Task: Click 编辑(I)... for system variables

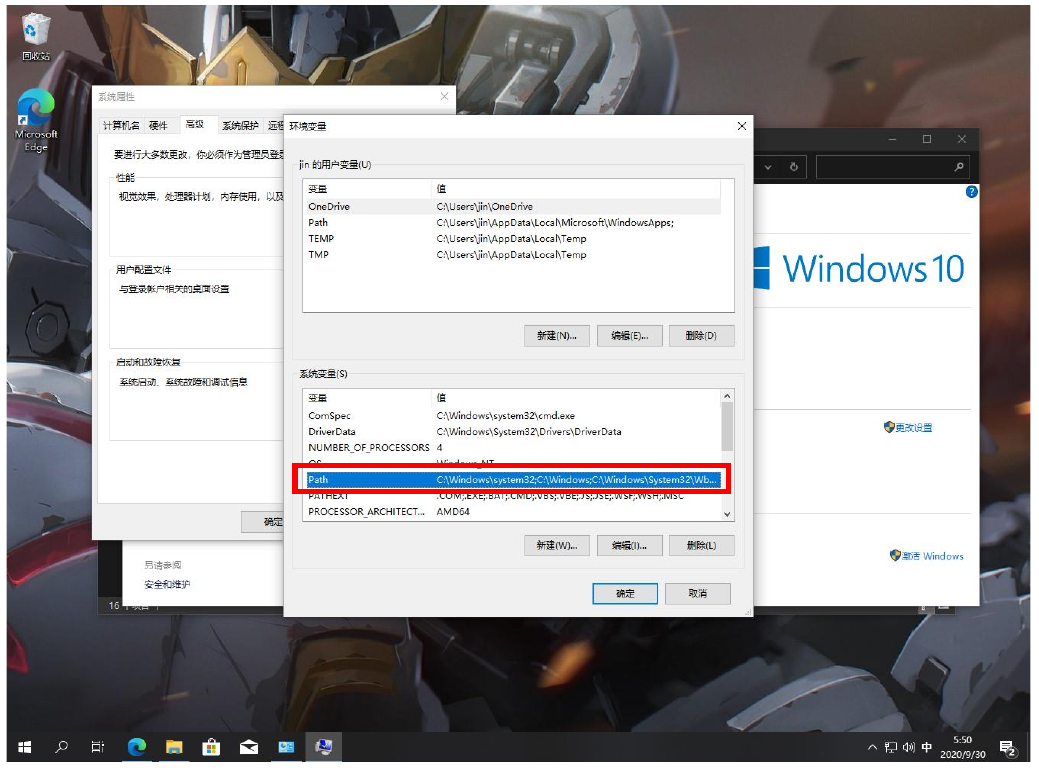Action: (x=629, y=546)
